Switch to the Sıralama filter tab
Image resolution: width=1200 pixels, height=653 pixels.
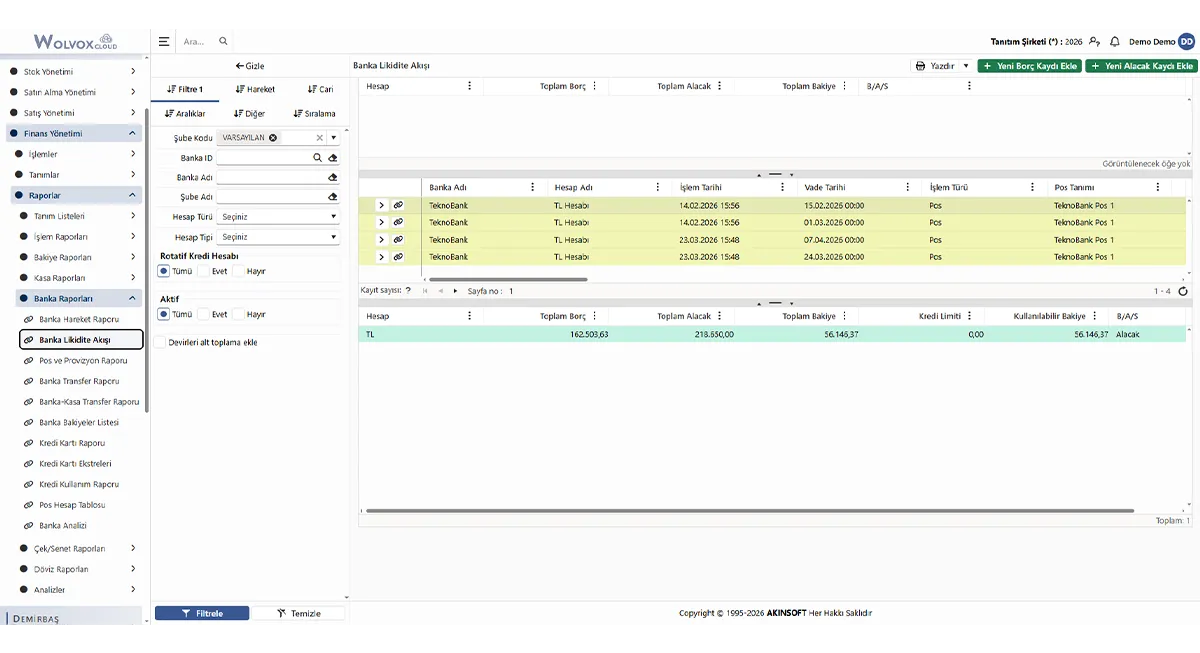[x=314, y=114]
